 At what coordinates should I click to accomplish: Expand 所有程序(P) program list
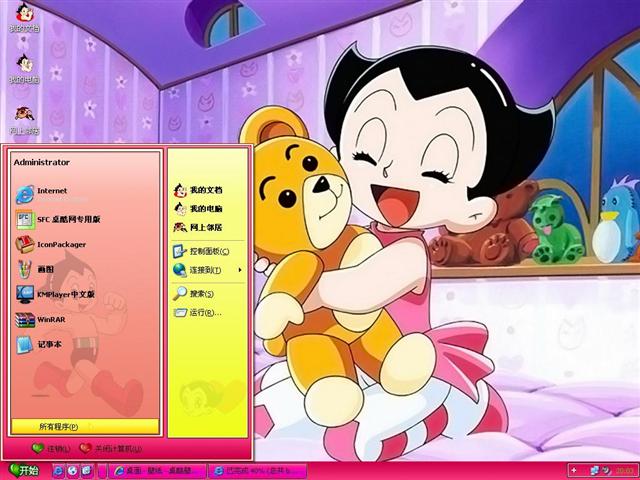85,427
